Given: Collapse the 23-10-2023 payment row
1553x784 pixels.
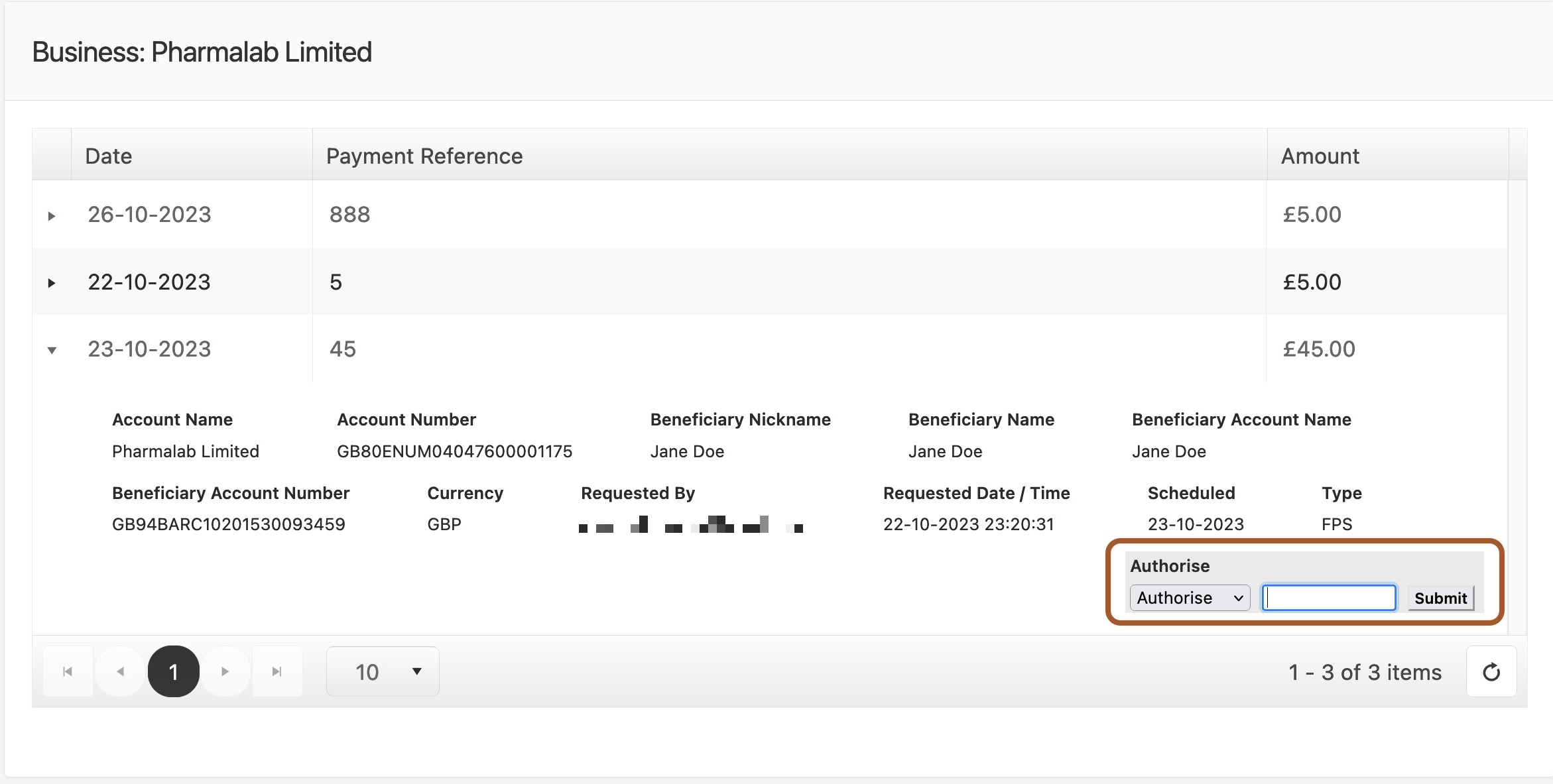Looking at the screenshot, I should pyautogui.click(x=52, y=350).
